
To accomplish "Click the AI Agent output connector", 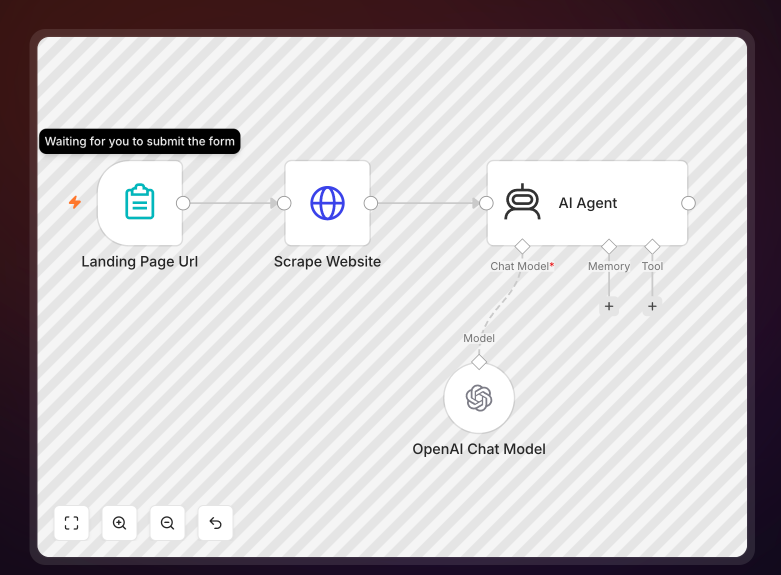I will [688, 203].
